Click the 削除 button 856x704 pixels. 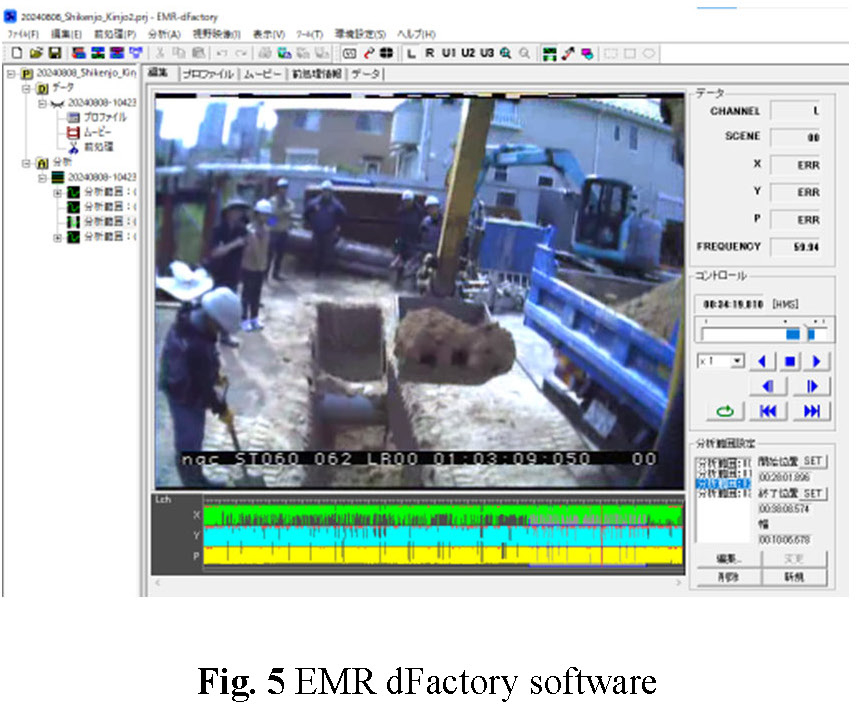[727, 577]
